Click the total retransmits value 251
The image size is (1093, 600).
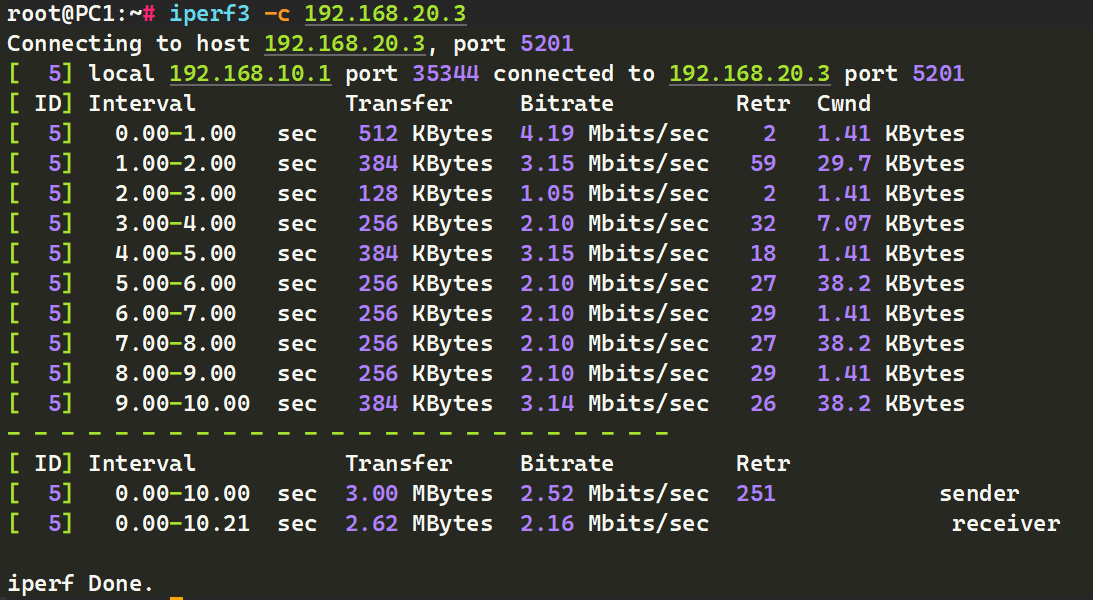pyautogui.click(x=756, y=493)
